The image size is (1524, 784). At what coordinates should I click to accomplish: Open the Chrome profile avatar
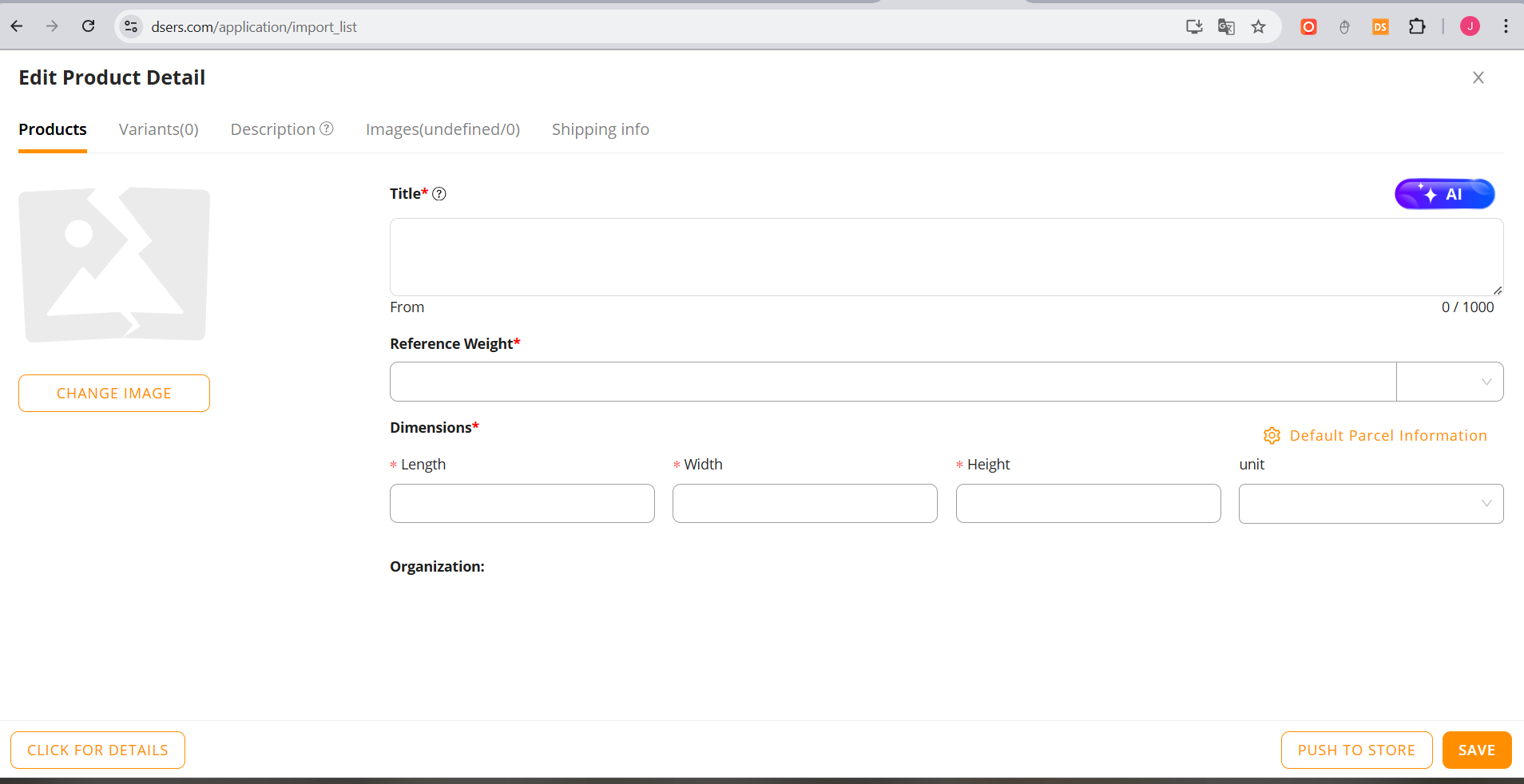[x=1470, y=26]
